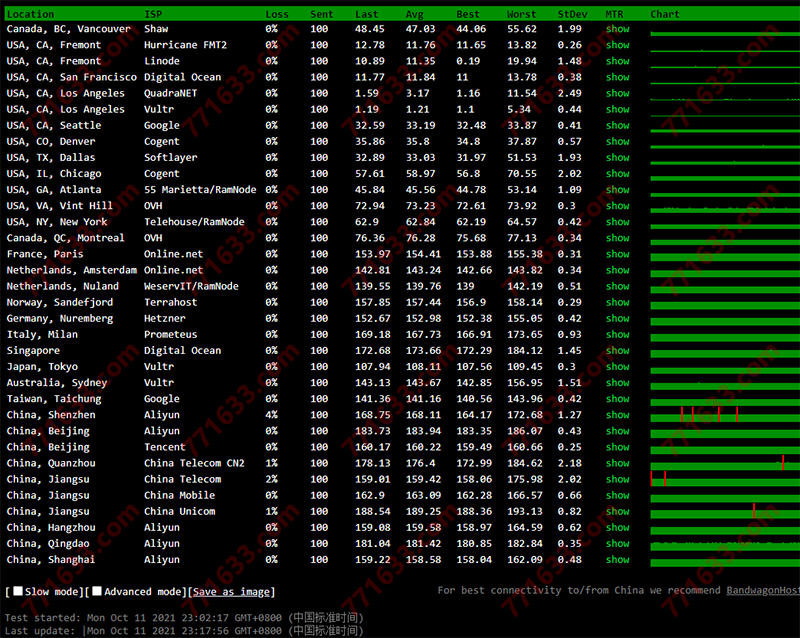Select the "WeservIT/RamNode" ISP cell
The image size is (800, 638).
191,286
